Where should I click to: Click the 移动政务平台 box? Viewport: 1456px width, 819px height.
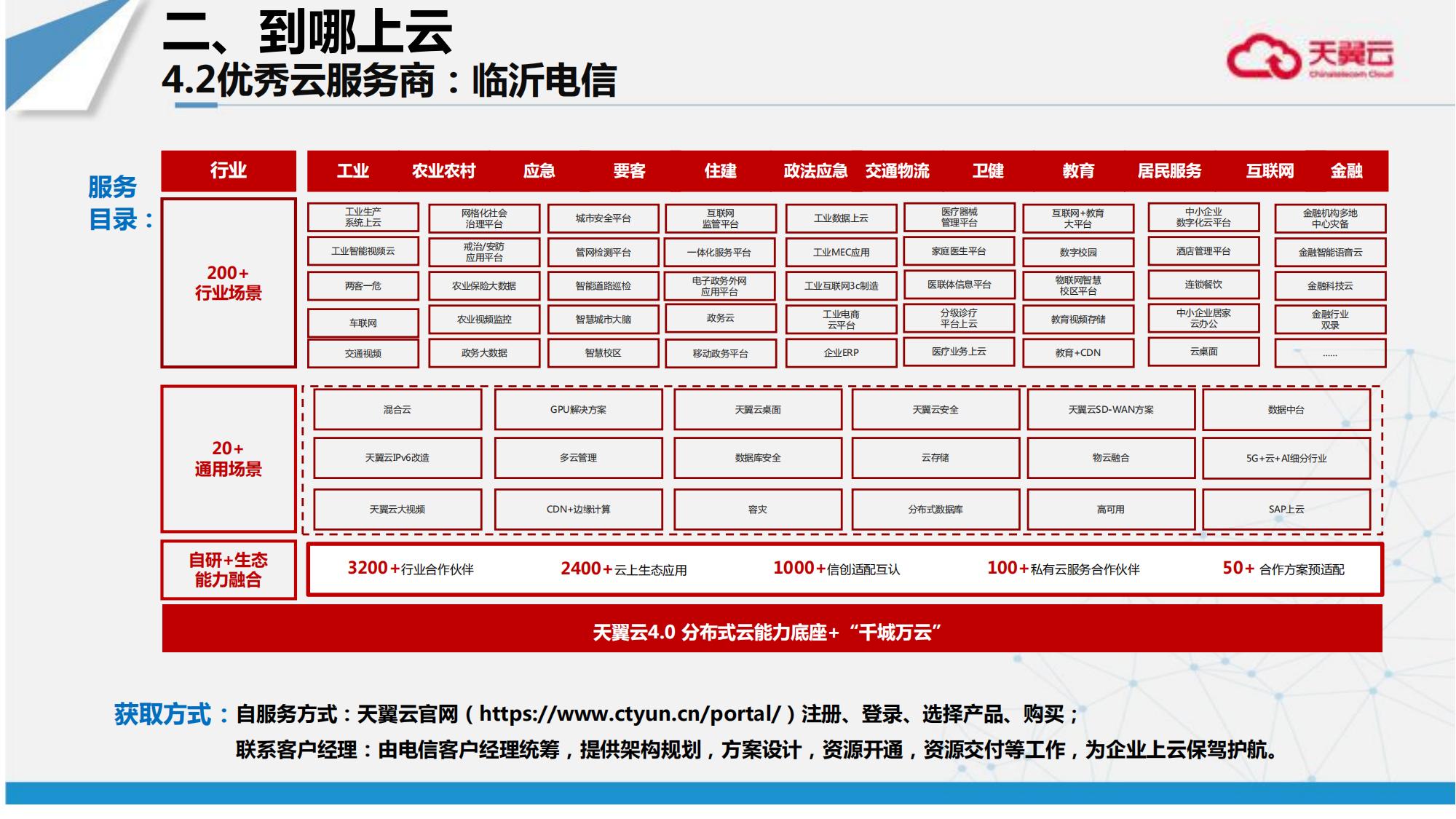pyautogui.click(x=720, y=353)
